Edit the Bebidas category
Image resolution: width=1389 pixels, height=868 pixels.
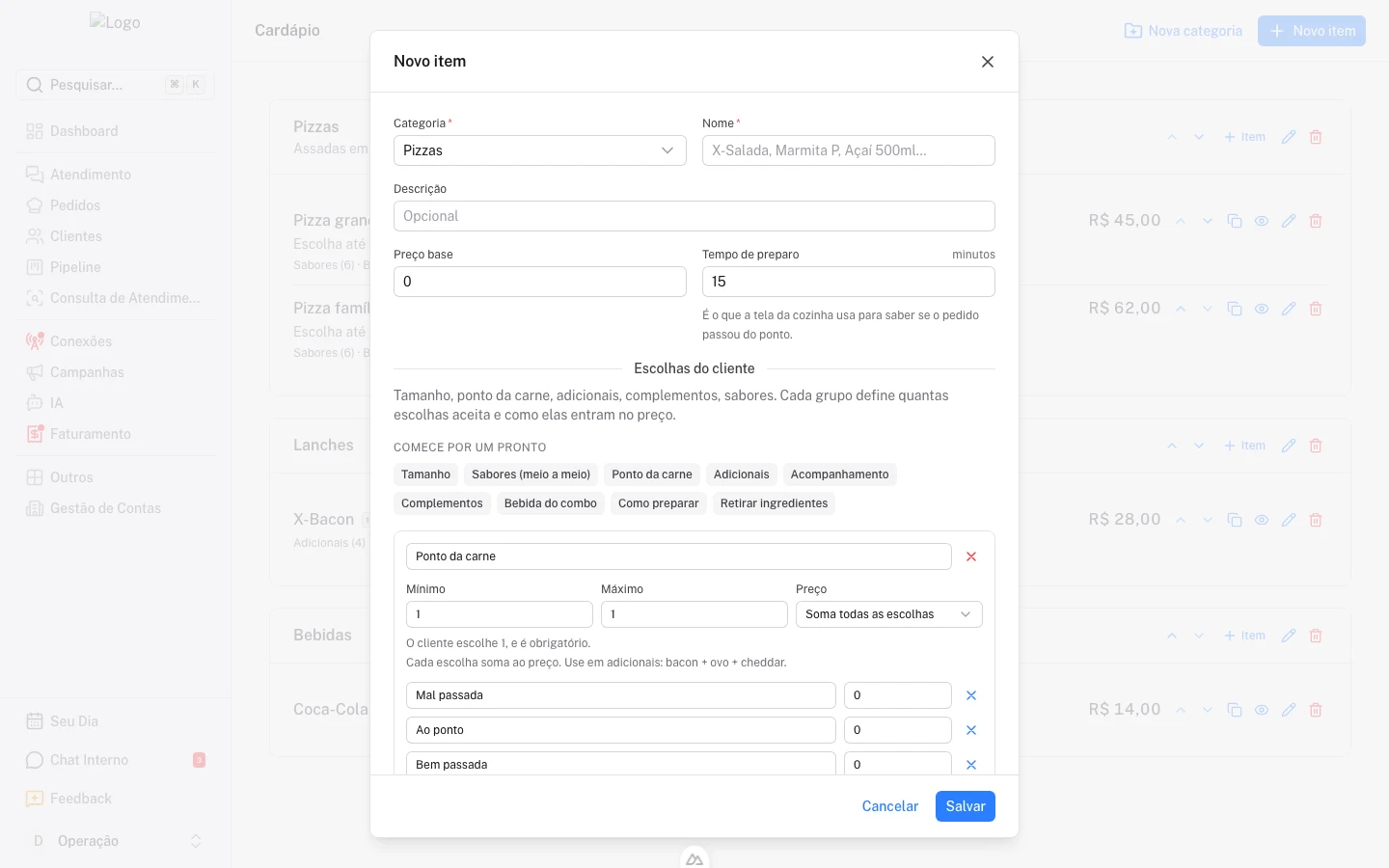[1289, 636]
